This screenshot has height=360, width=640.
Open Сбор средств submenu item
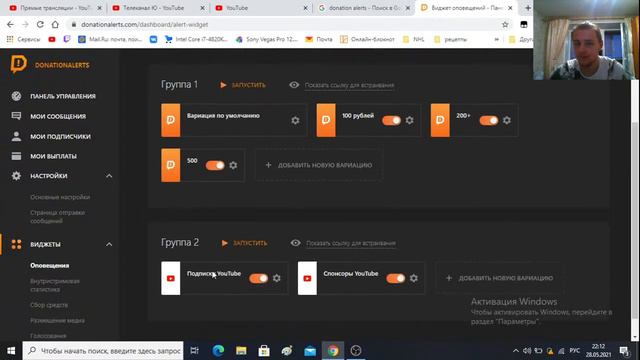point(49,305)
